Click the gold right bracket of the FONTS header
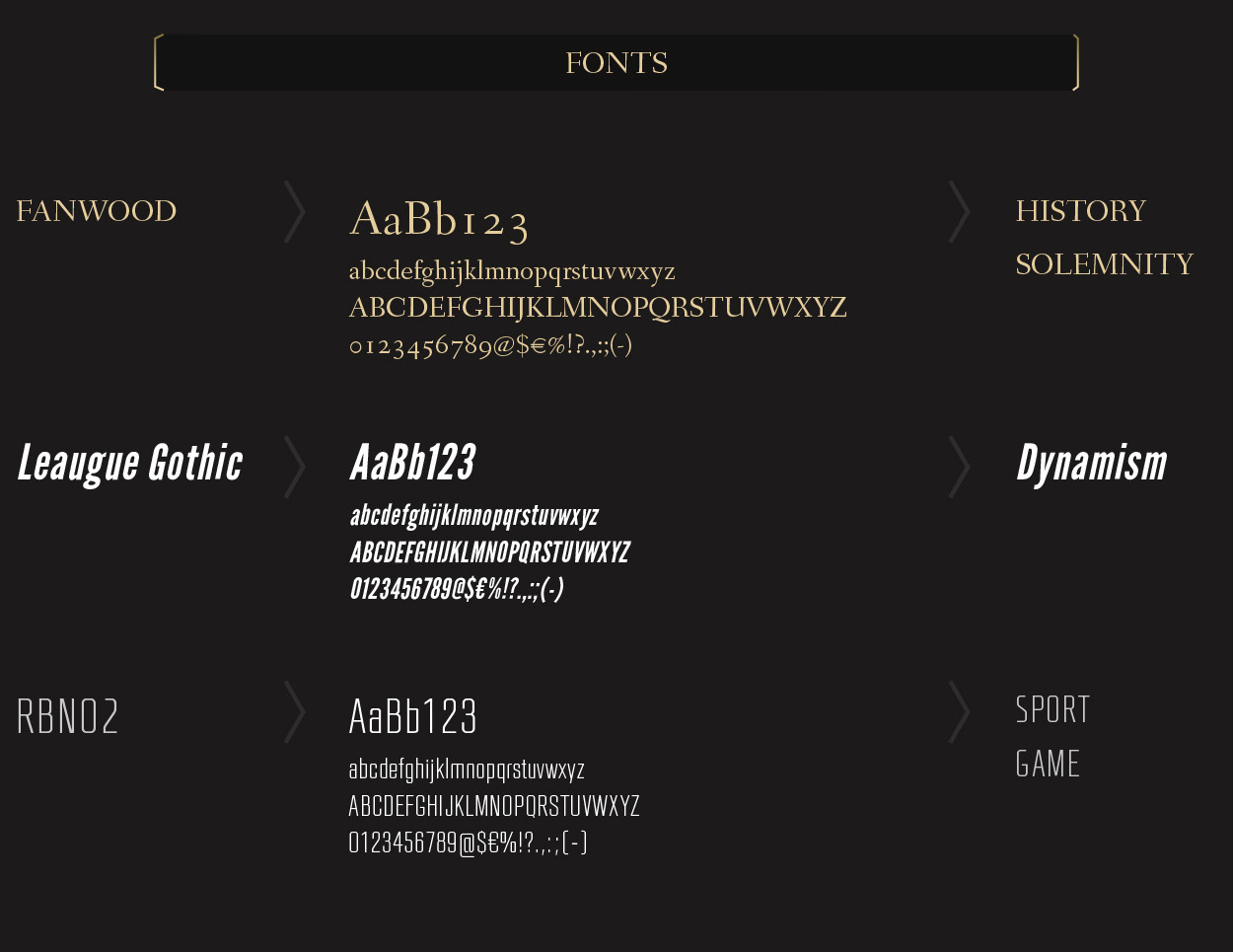 click(1075, 63)
